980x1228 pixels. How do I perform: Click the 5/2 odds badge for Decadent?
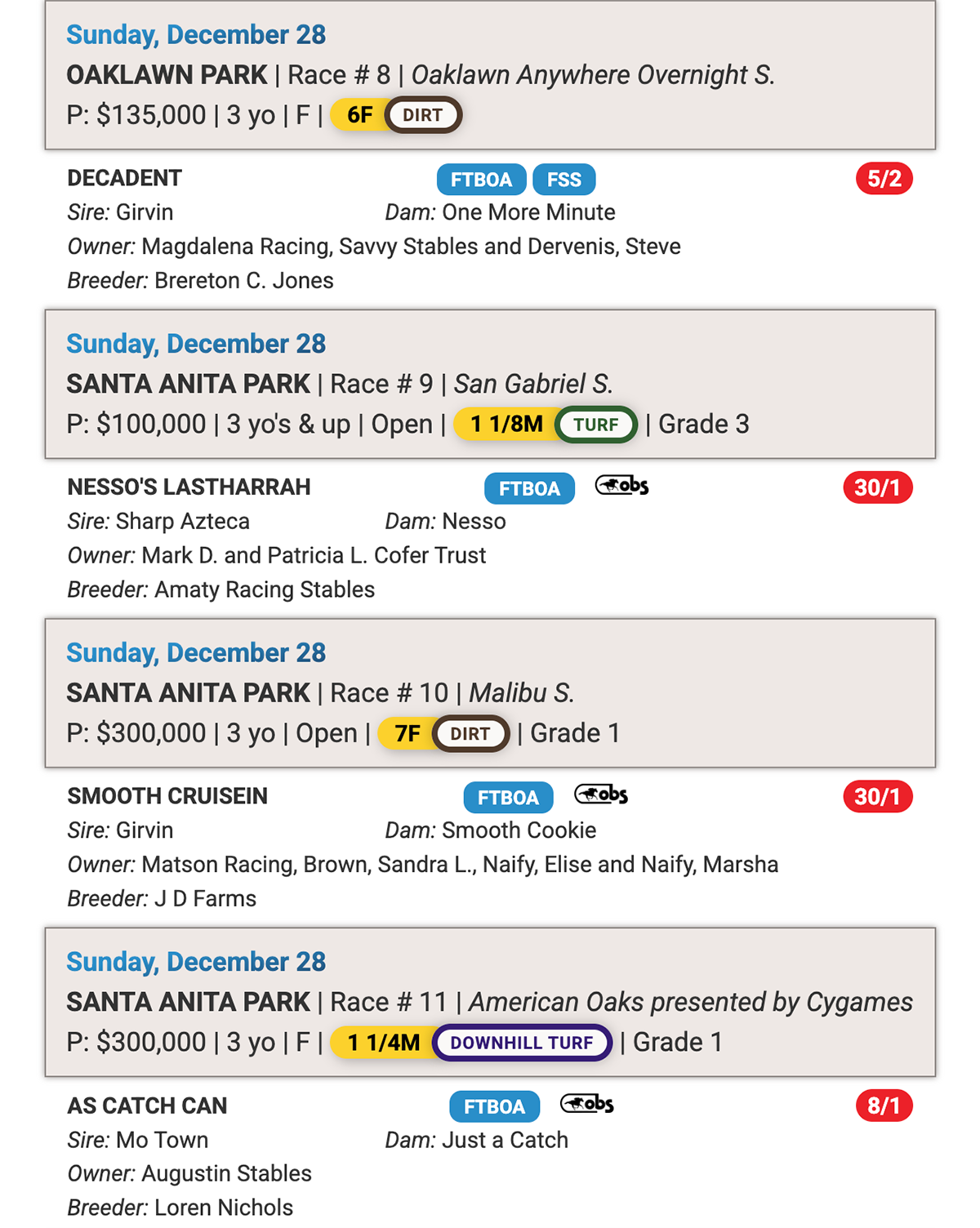point(884,179)
